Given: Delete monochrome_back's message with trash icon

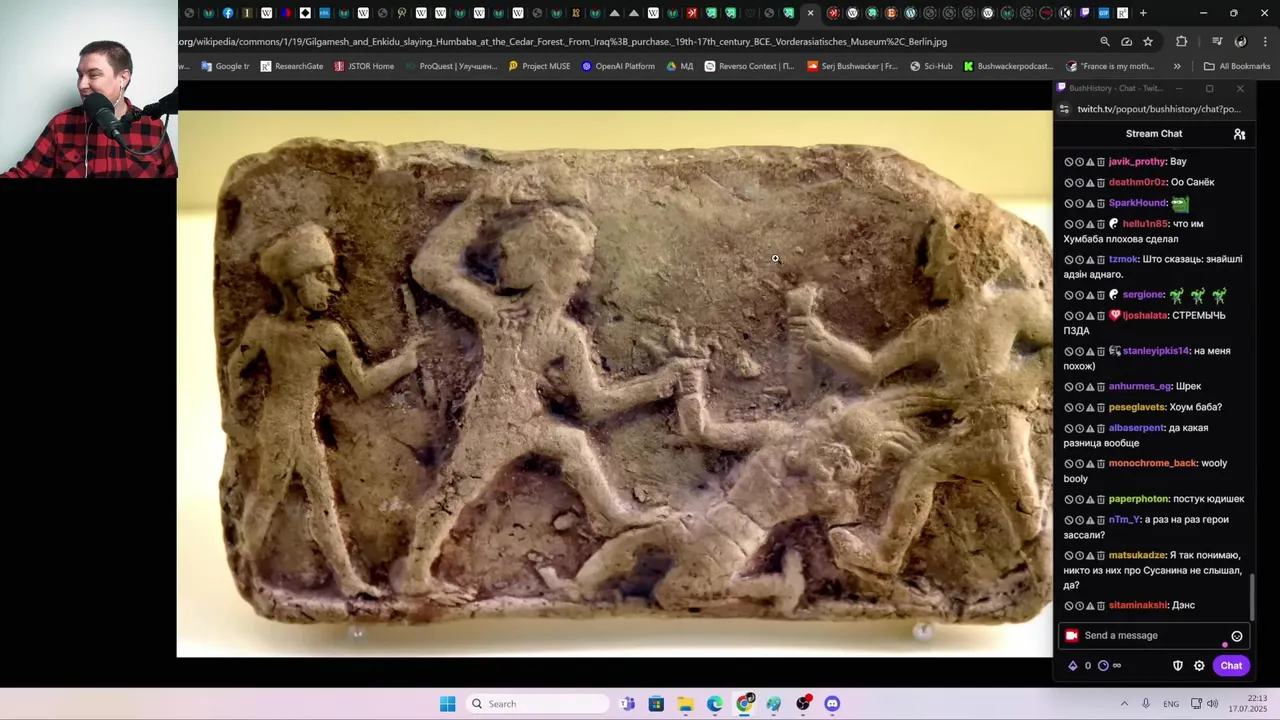Looking at the screenshot, I should [x=1101, y=464].
